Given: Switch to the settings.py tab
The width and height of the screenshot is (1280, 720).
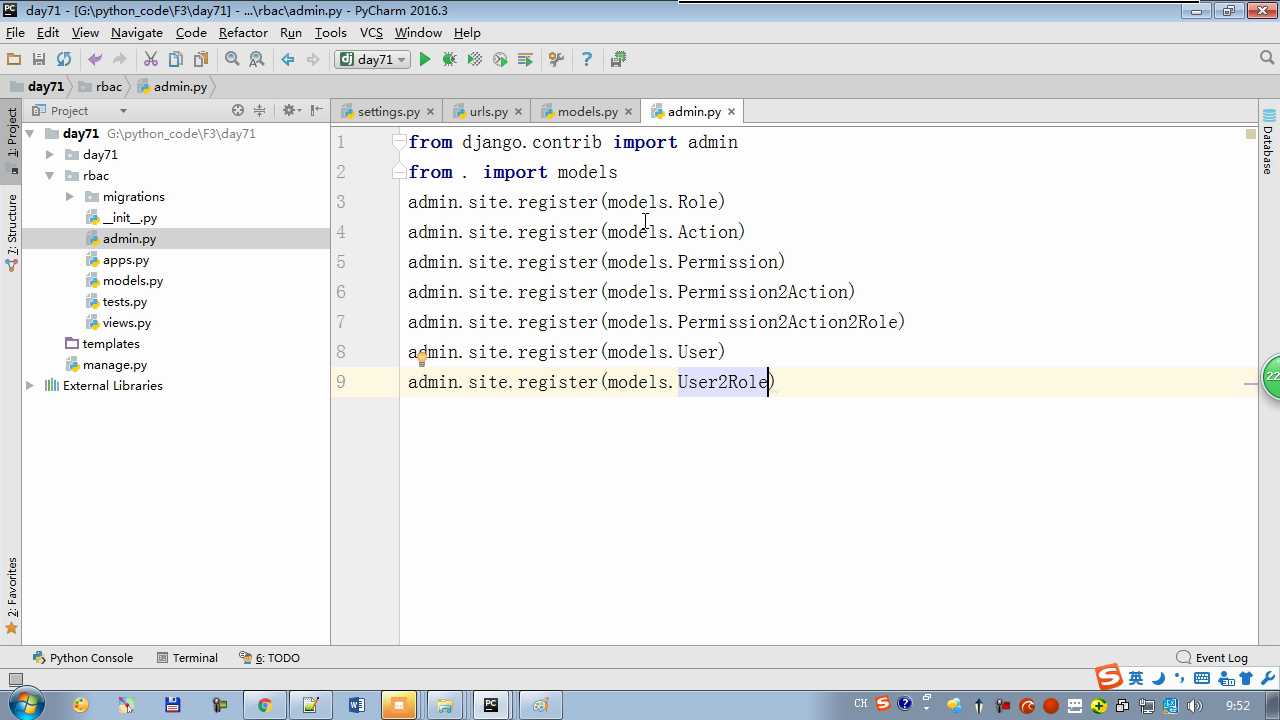Looking at the screenshot, I should (388, 112).
